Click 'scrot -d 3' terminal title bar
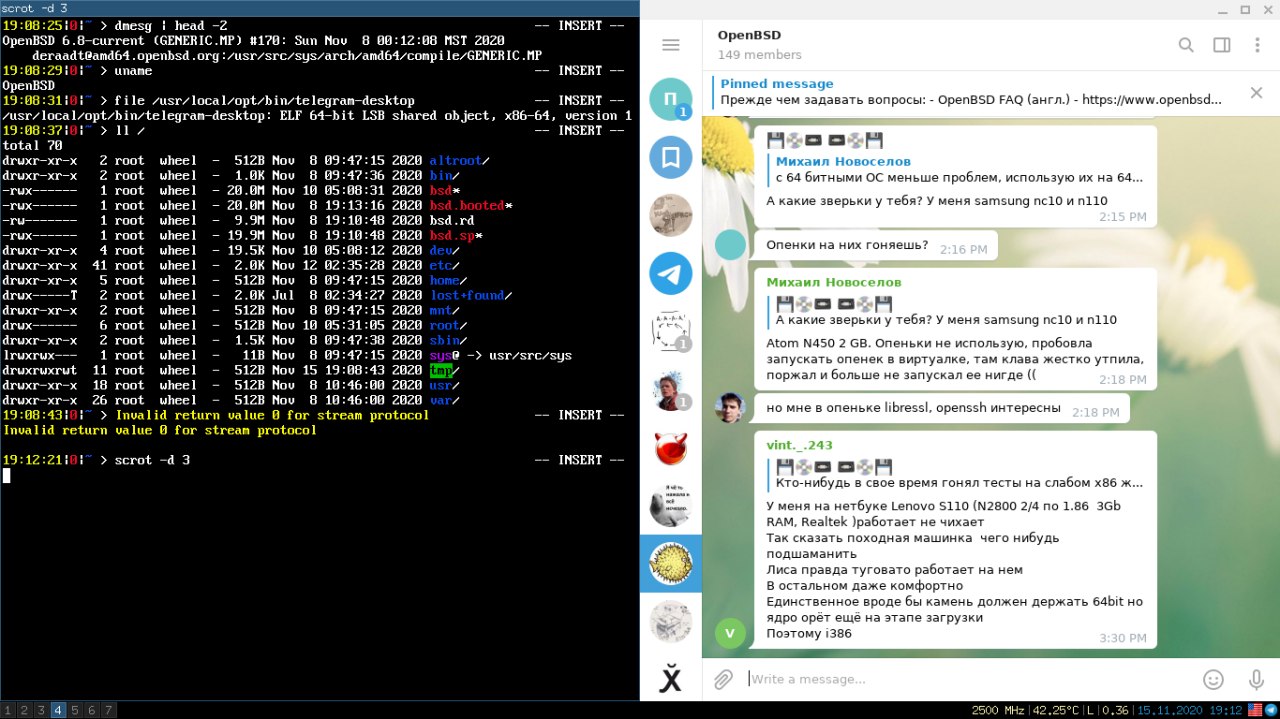 coord(320,8)
